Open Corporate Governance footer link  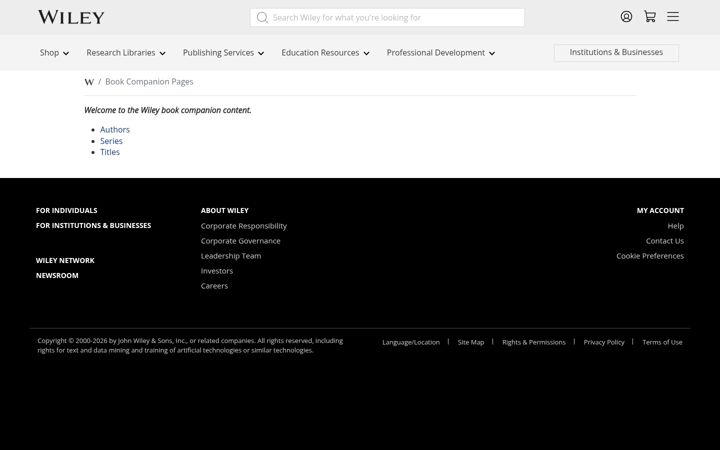241,241
